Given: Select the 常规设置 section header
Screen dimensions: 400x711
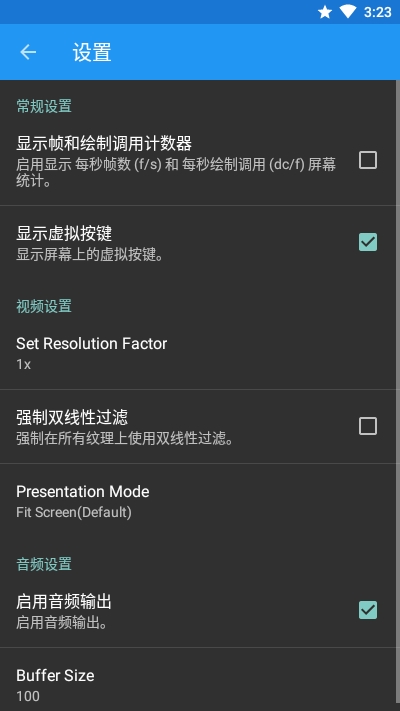Looking at the screenshot, I should click(x=44, y=106).
